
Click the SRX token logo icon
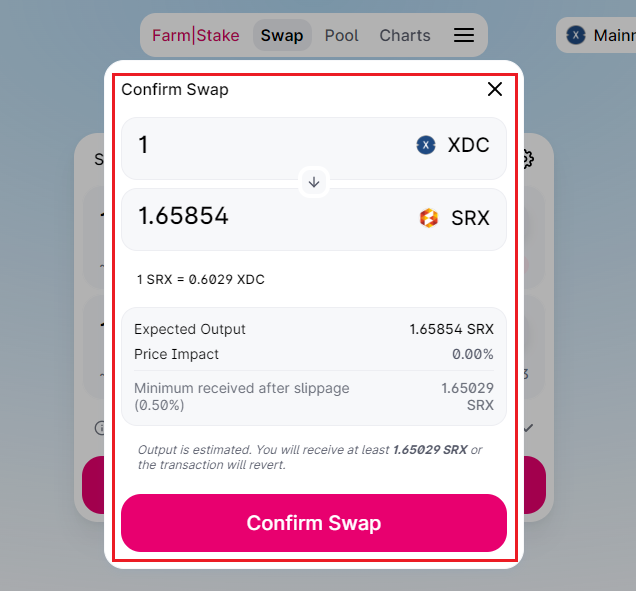pyautogui.click(x=428, y=218)
